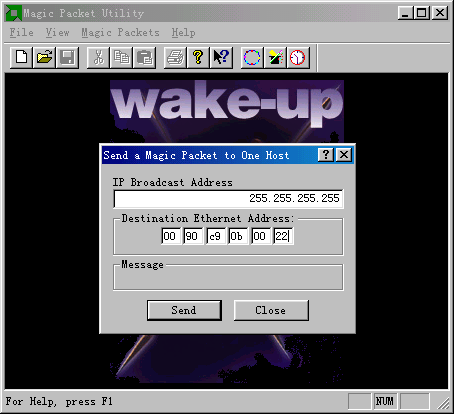454x414 pixels.
Task: Maximize the Magic Packet Utility window
Action: tap(422, 13)
